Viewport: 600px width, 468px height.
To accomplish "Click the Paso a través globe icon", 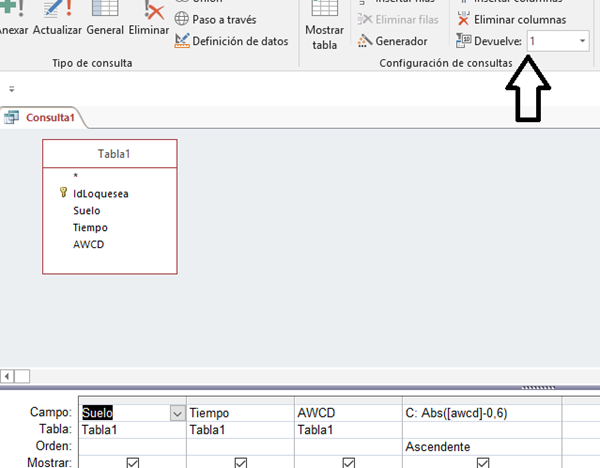I will tap(182, 19).
